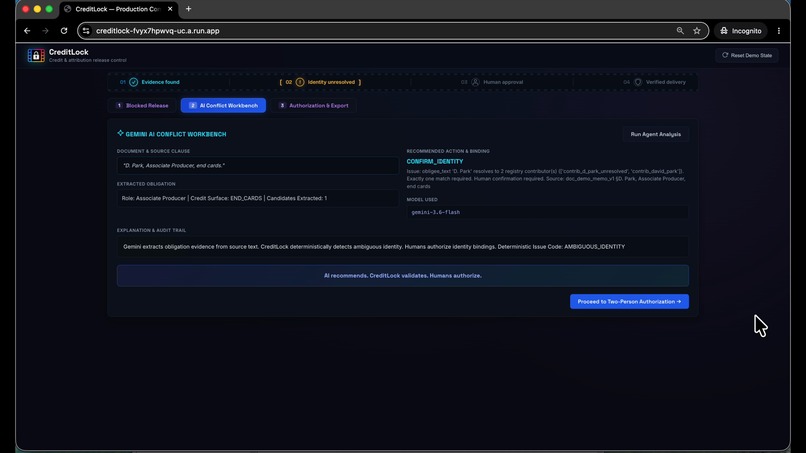Click the Evidence found checkmark icon
Image resolution: width=806 pixels, height=453 pixels.
coord(134,82)
